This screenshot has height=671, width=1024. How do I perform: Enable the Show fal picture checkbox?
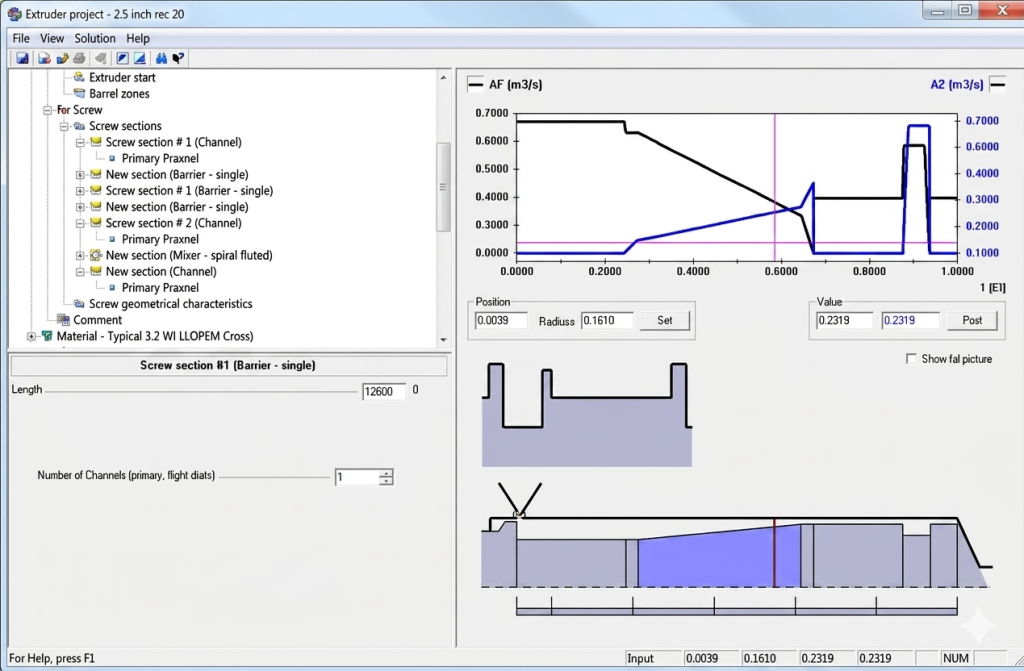click(x=911, y=359)
